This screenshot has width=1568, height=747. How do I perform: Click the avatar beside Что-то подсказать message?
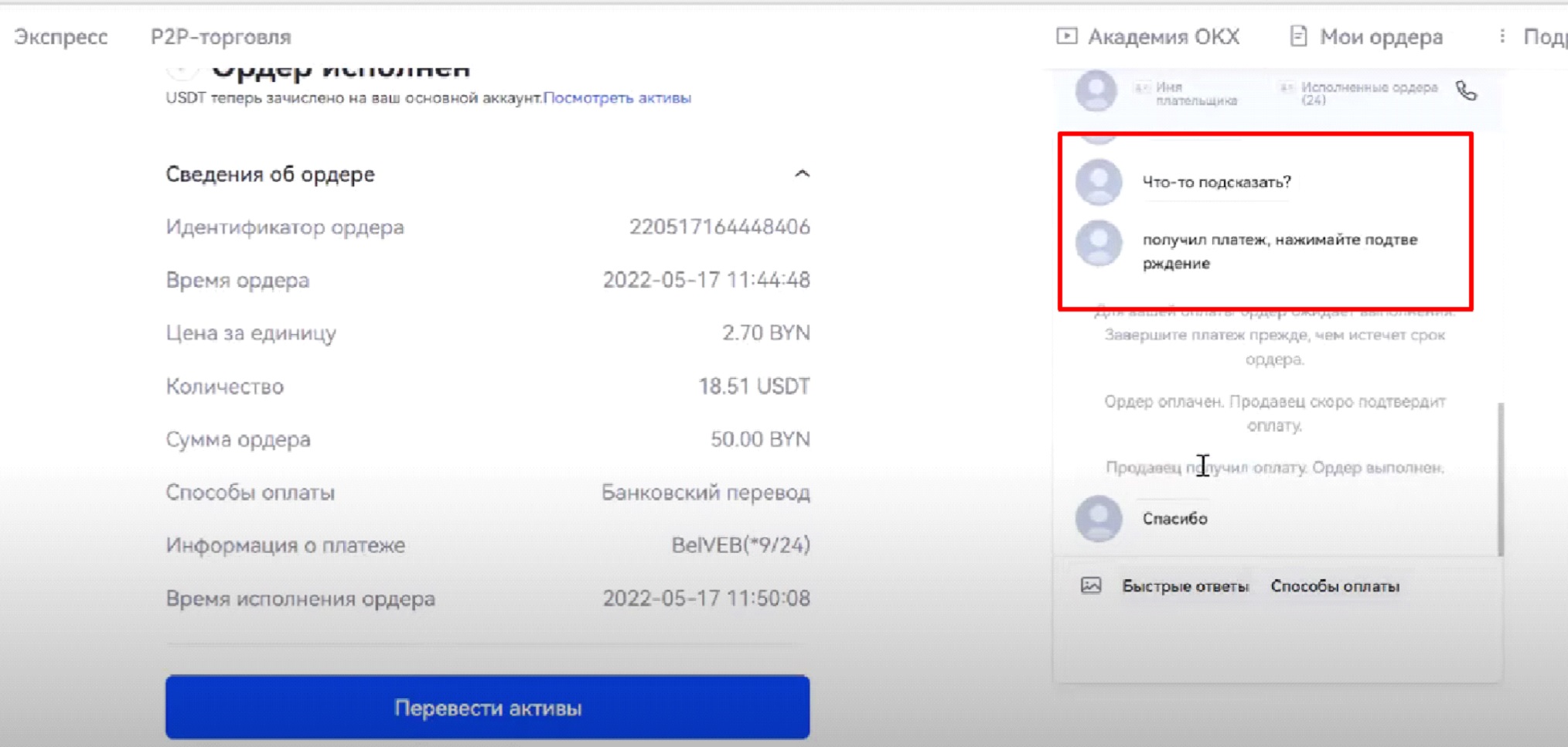pyautogui.click(x=1099, y=183)
